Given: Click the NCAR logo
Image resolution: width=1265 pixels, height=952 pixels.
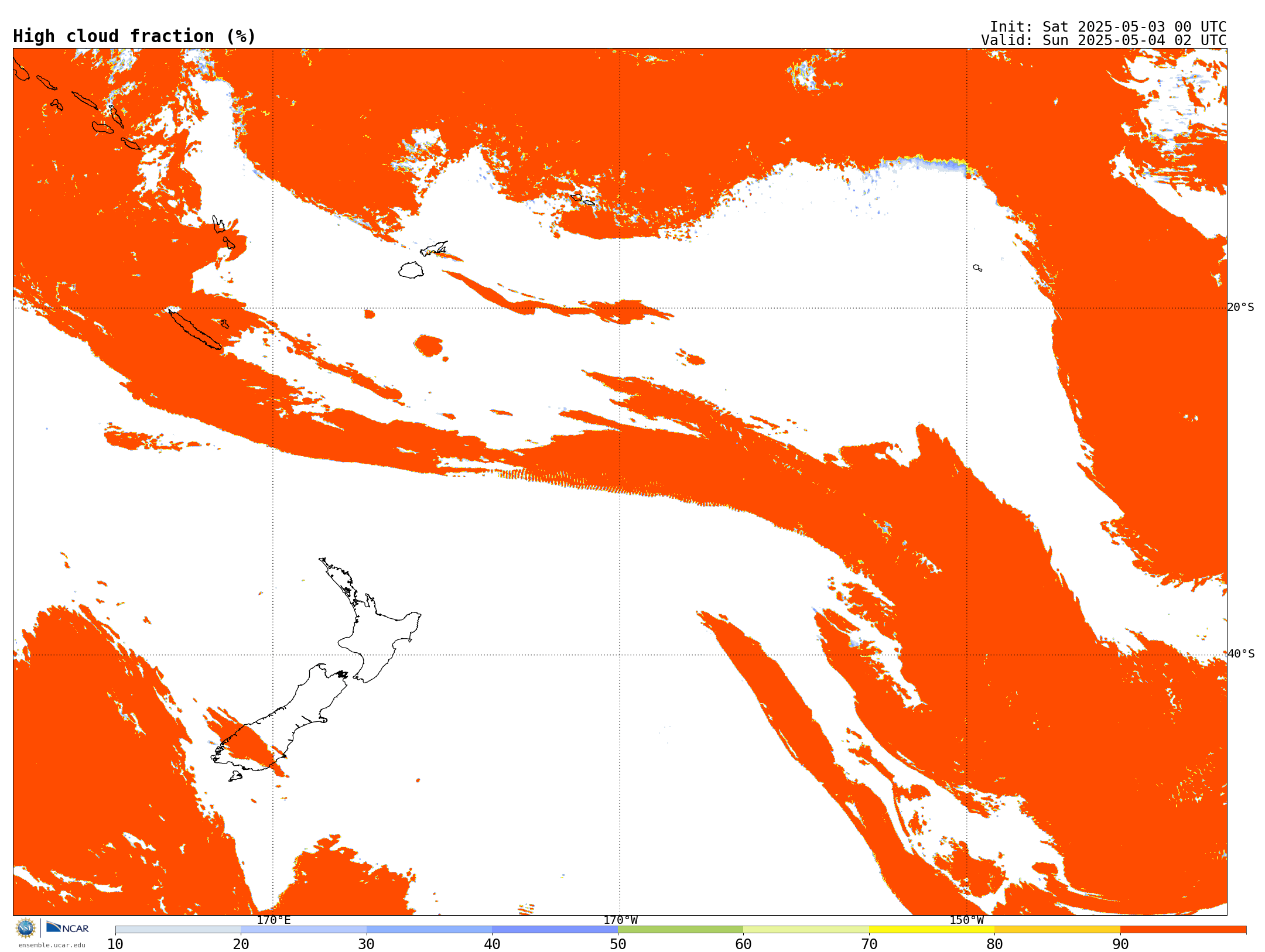Looking at the screenshot, I should [67, 927].
